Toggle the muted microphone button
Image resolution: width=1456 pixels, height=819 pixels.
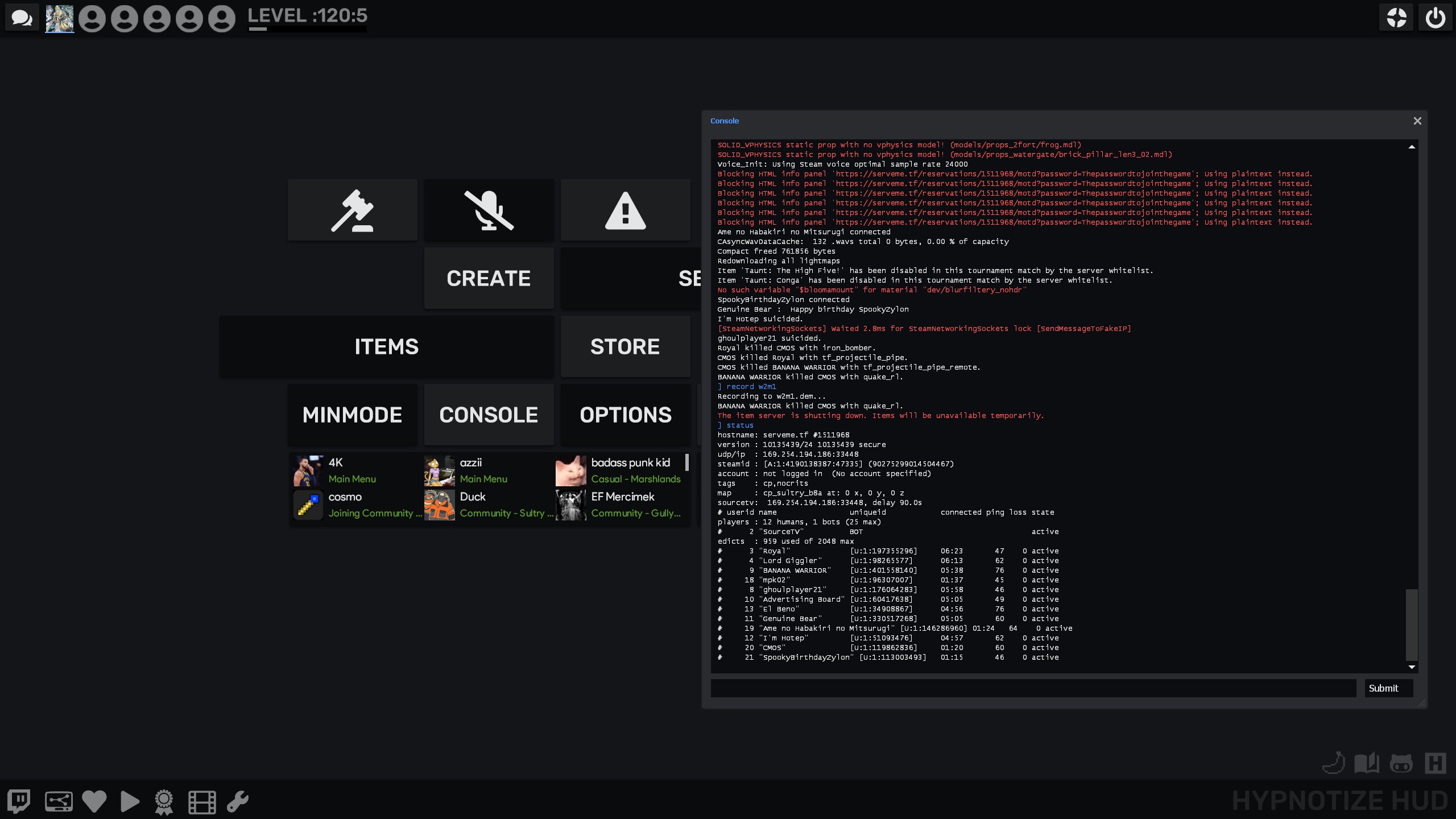(x=489, y=210)
